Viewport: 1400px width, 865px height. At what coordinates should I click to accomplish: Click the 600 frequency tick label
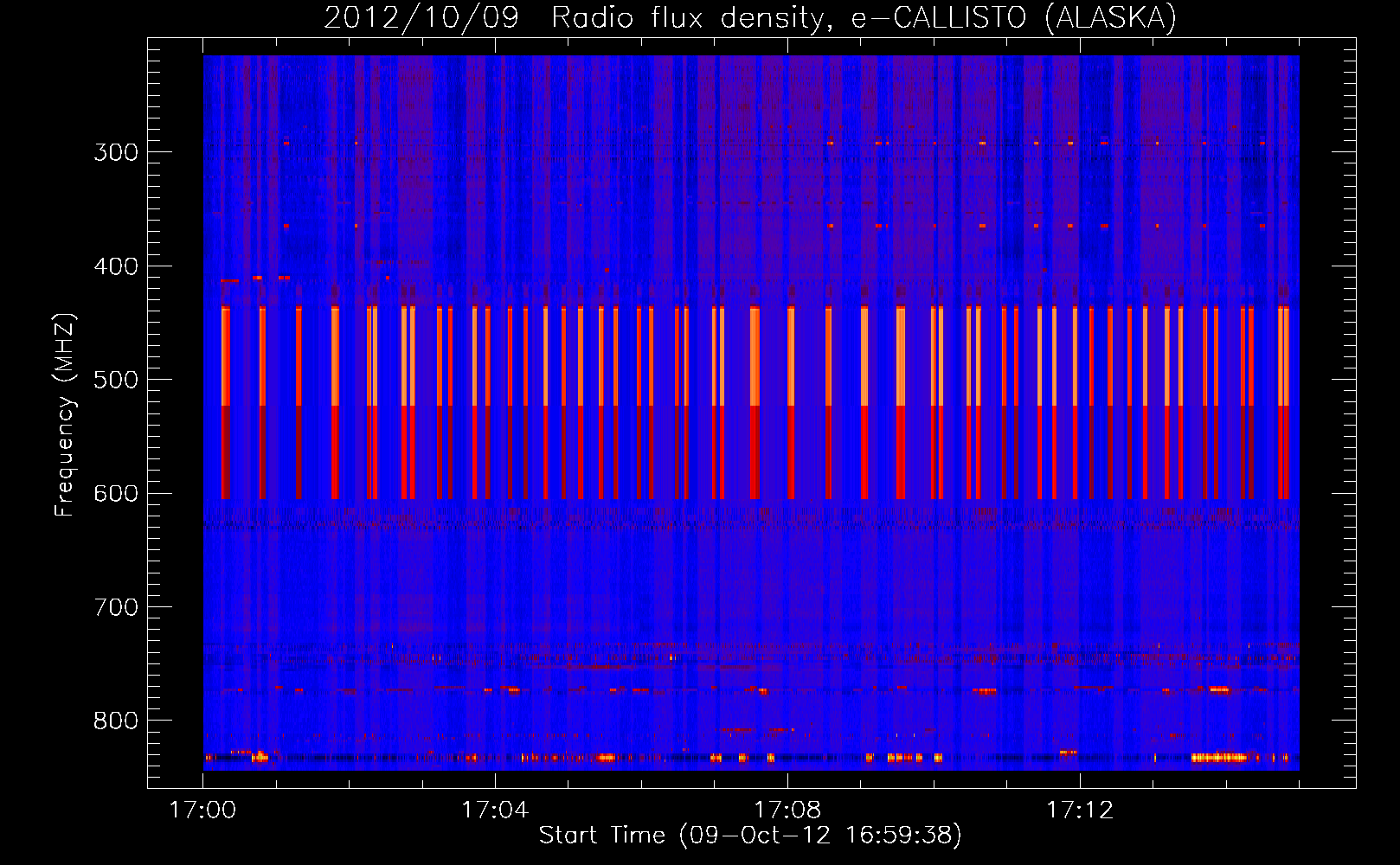point(116,494)
